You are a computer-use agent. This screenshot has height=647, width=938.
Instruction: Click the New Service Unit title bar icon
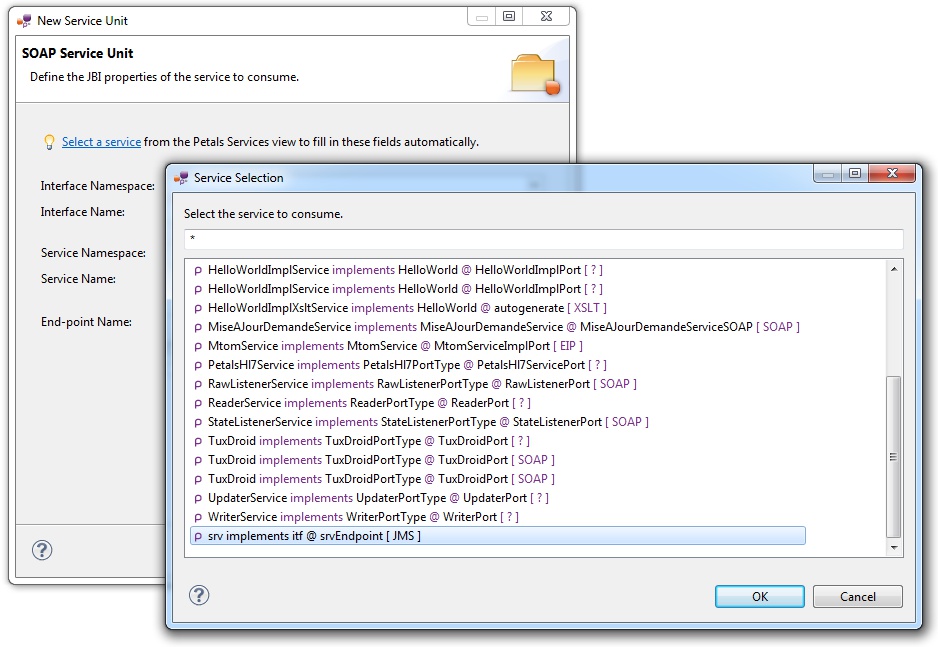coord(24,20)
